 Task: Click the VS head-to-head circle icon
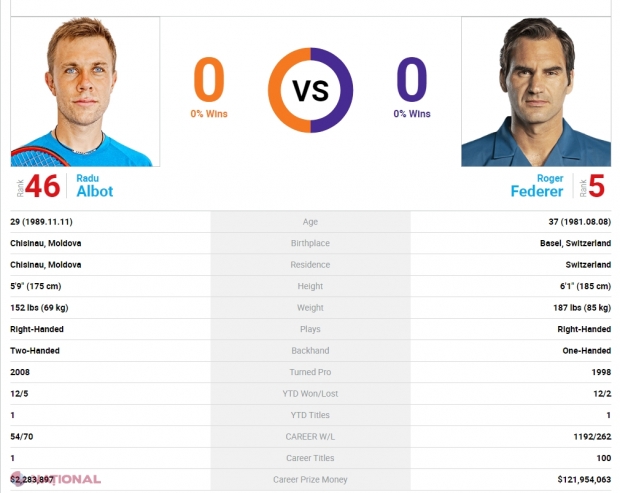310,90
